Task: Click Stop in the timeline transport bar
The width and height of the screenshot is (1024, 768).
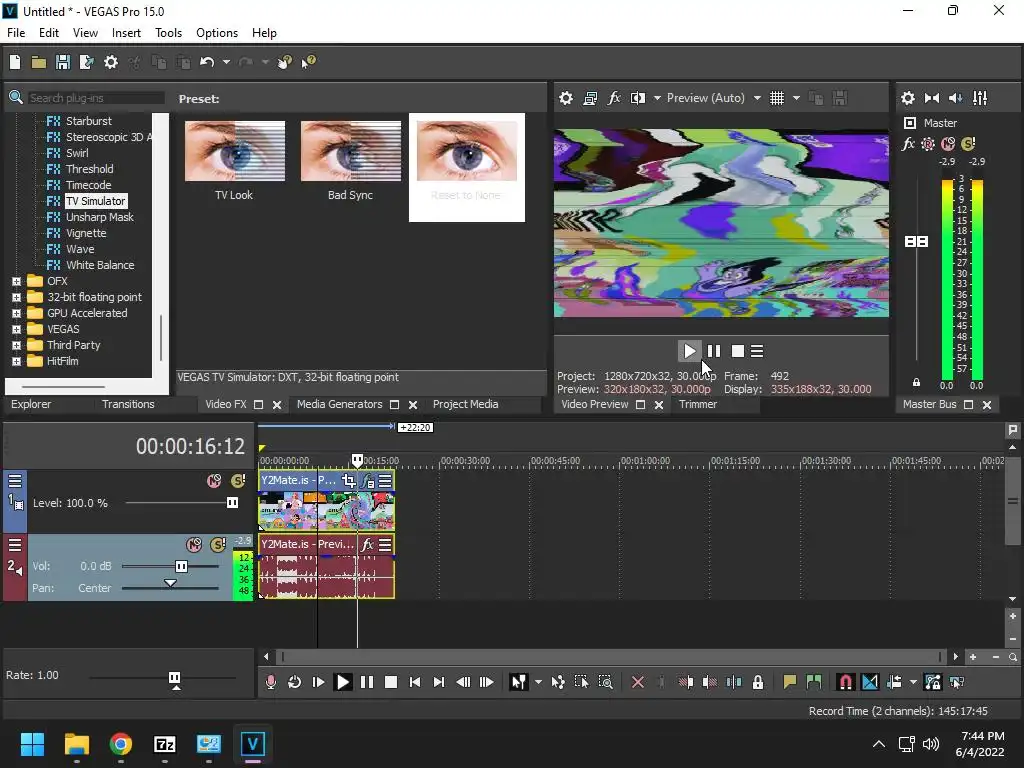Action: coord(391,682)
